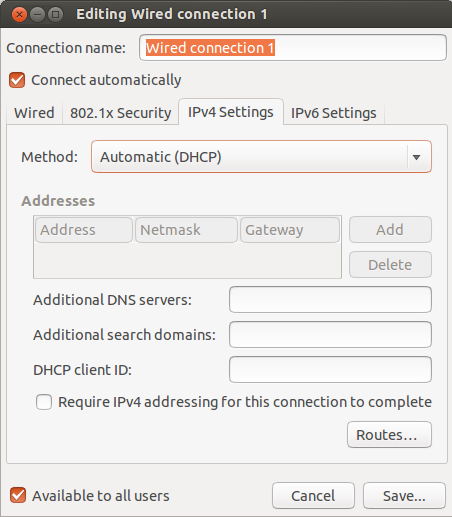
Task: Uncheck Connect automatically checkbox
Action: [x=17, y=80]
